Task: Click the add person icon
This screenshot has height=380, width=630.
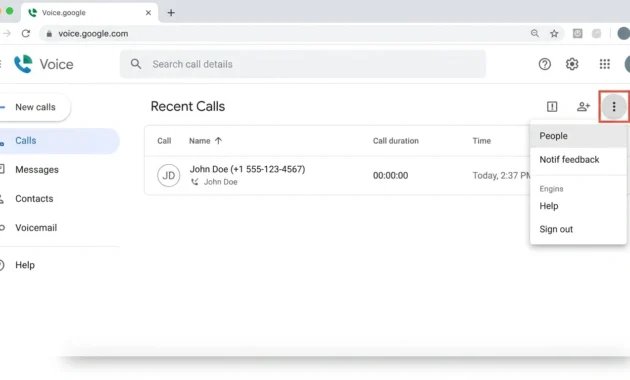Action: [583, 106]
